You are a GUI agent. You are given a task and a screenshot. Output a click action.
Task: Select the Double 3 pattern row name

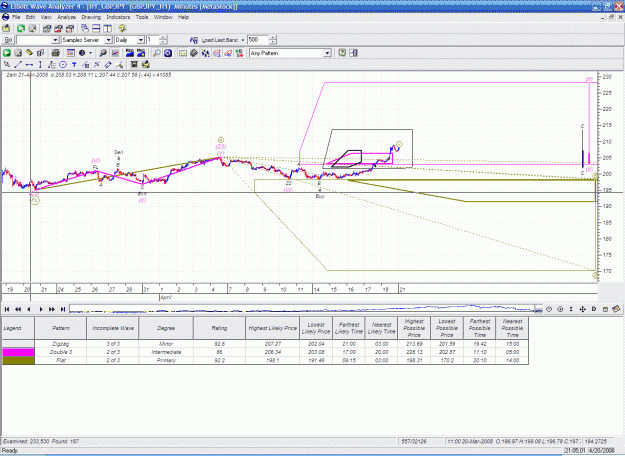coord(61,352)
